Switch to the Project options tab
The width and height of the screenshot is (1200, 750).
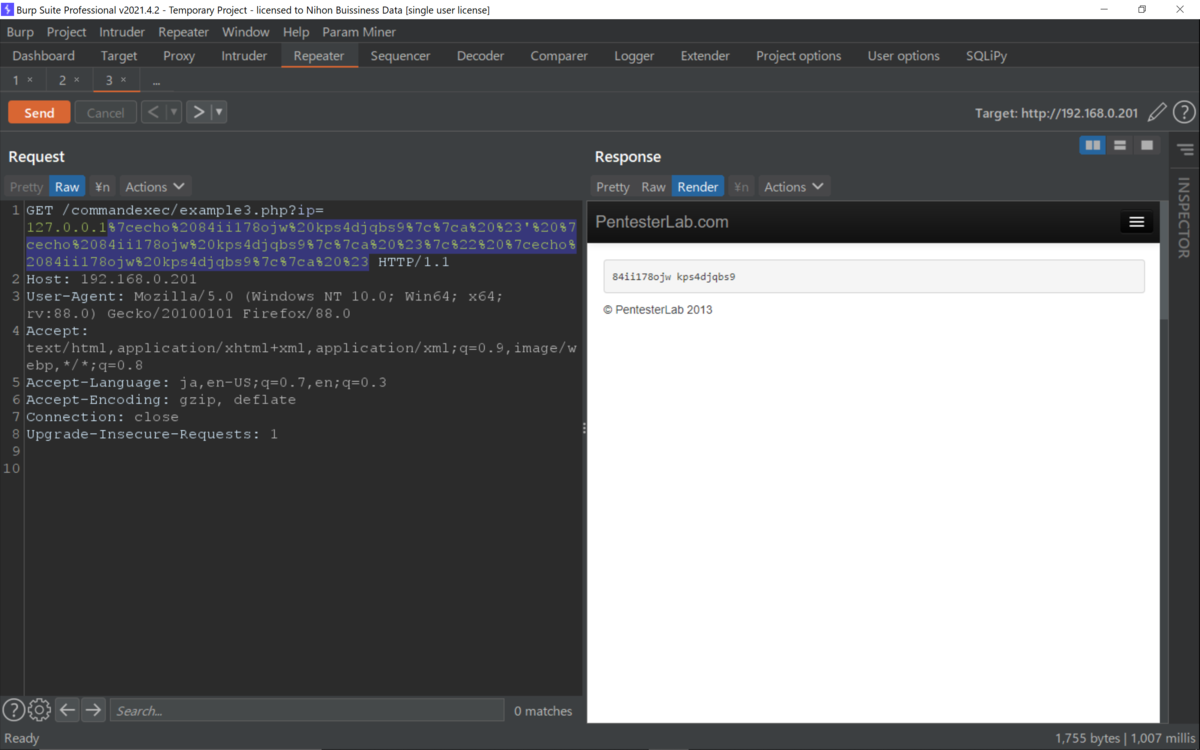[x=799, y=55]
